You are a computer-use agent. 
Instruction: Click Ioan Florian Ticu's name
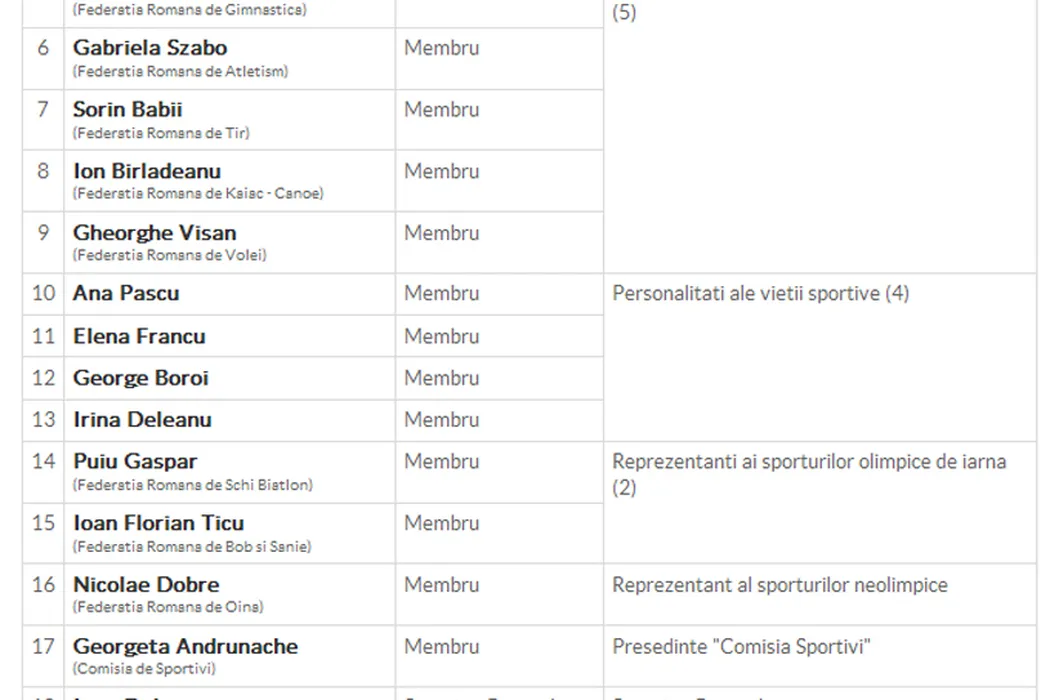(x=158, y=523)
